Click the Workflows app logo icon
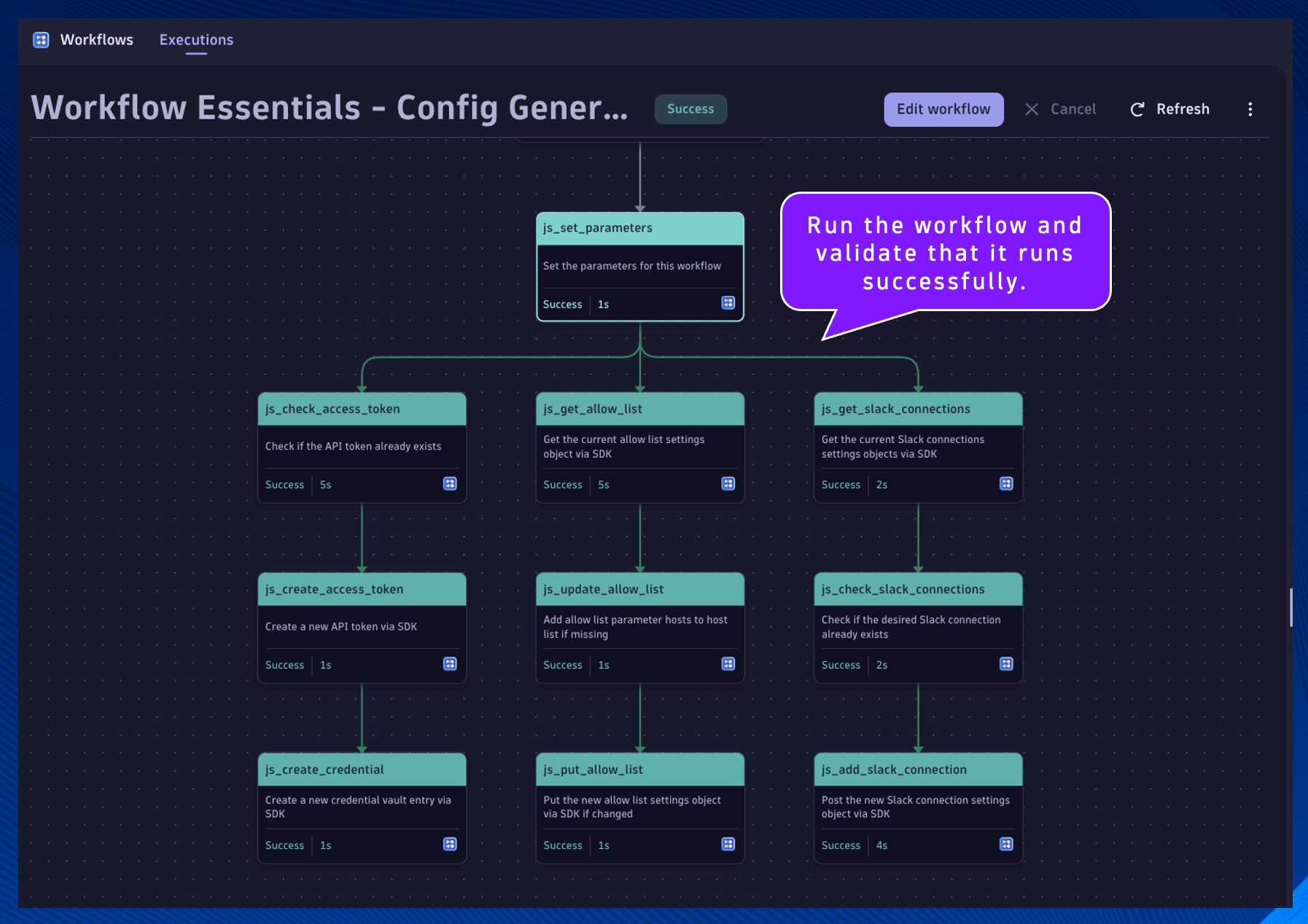The width and height of the screenshot is (1308, 924). tap(41, 40)
